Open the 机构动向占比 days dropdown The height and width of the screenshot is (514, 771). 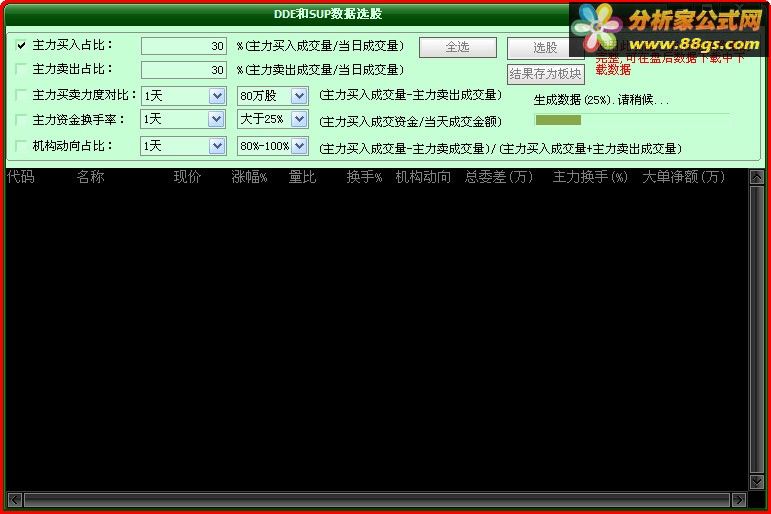pyautogui.click(x=216, y=146)
